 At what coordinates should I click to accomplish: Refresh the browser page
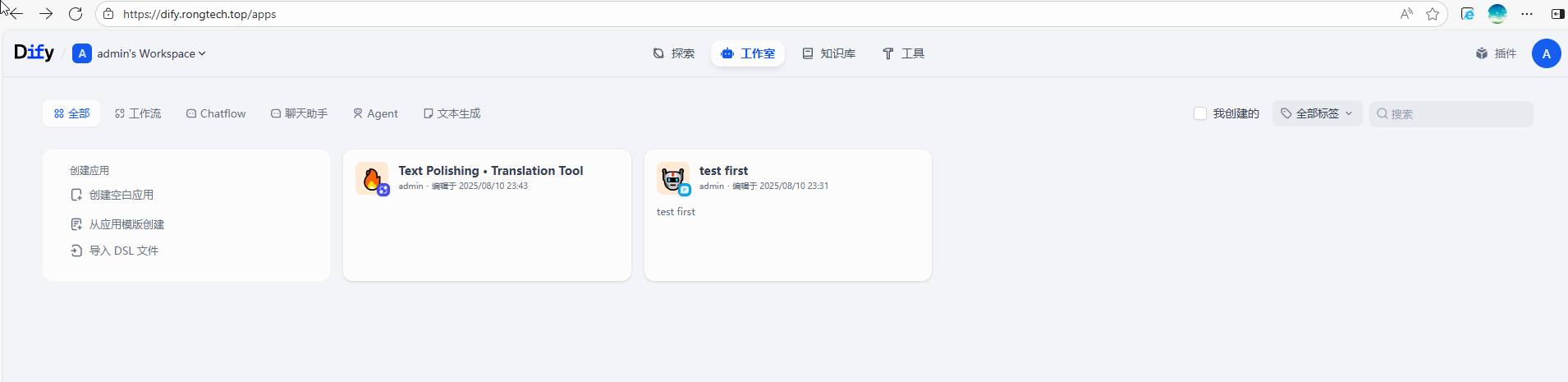point(76,14)
